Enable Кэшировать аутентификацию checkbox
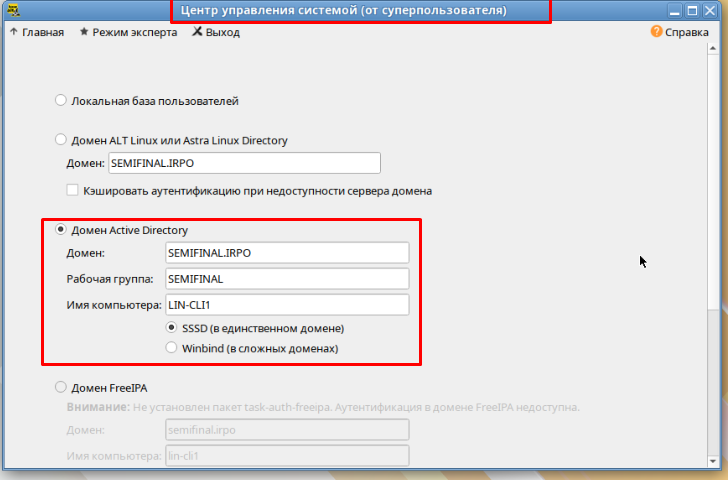This screenshot has height=480, width=728. pos(72,190)
